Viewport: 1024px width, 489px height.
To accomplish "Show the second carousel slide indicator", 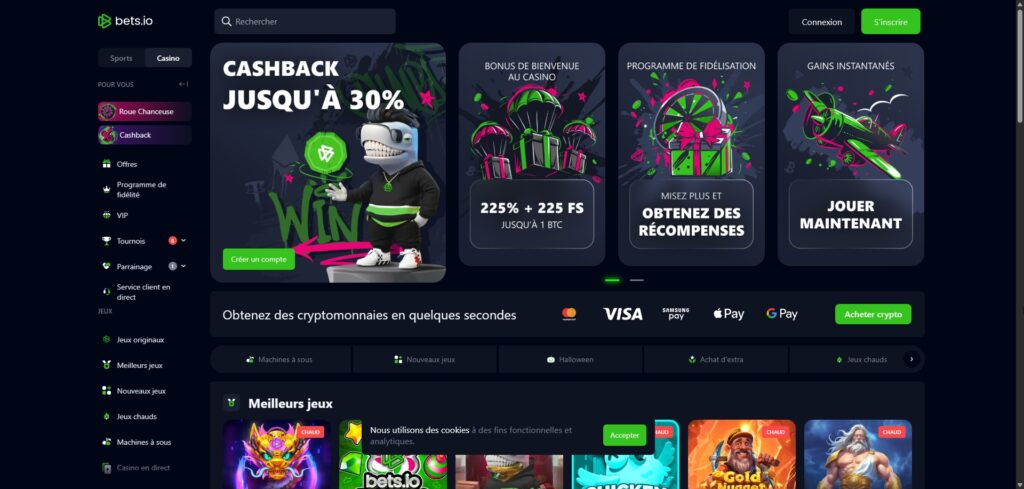I will 637,280.
